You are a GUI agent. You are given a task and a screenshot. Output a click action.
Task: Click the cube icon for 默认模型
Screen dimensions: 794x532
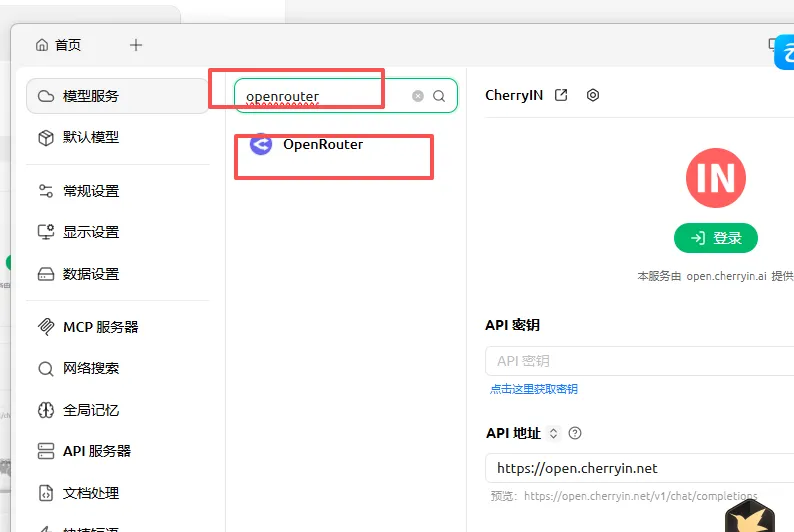pos(46,137)
